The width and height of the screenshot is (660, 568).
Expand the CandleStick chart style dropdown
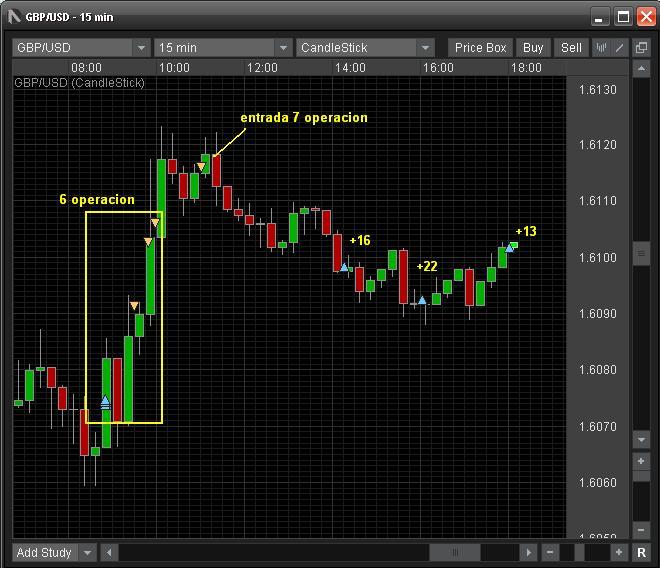425,47
